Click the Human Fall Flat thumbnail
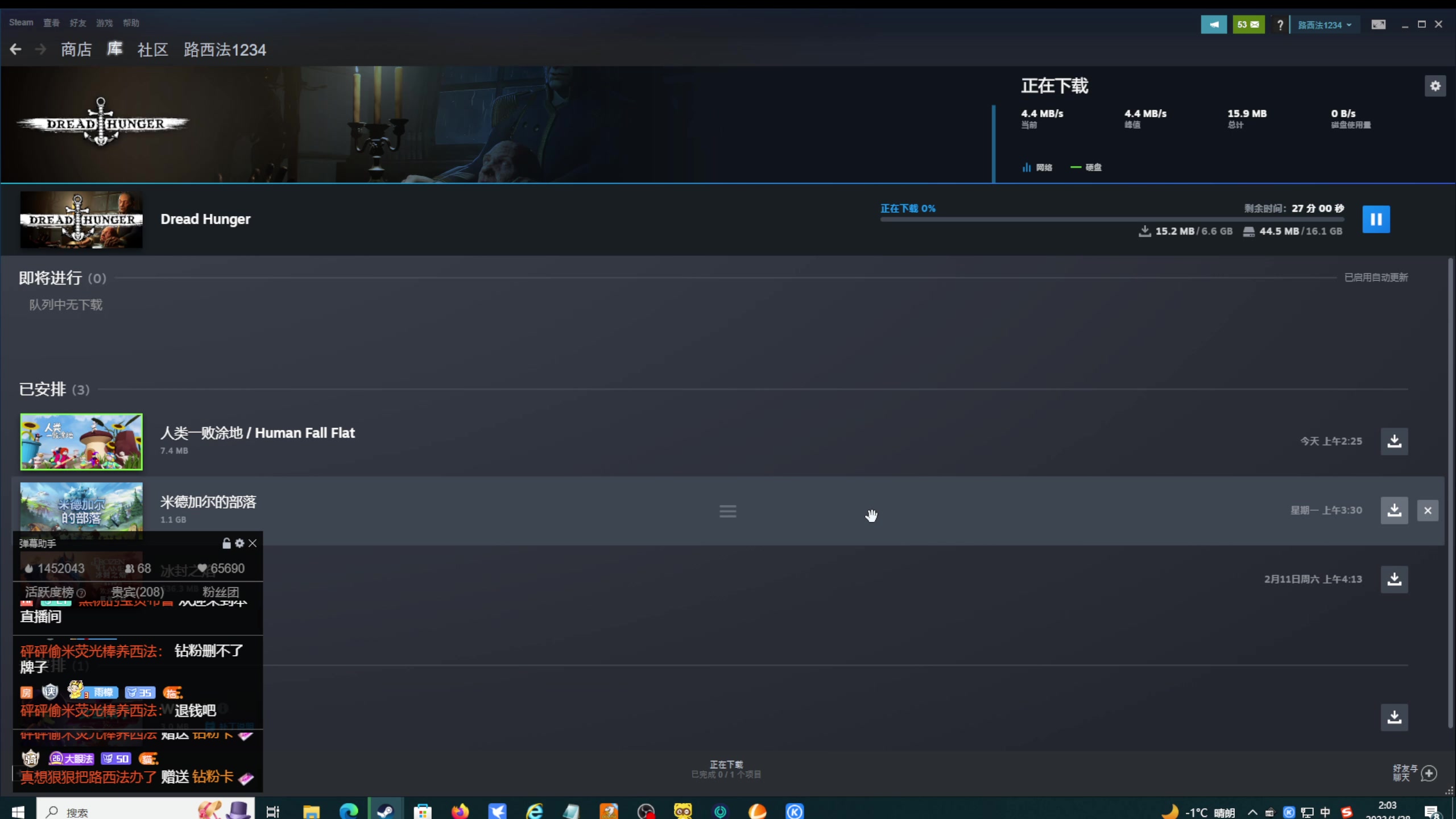The height and width of the screenshot is (819, 1456). pos(81,442)
